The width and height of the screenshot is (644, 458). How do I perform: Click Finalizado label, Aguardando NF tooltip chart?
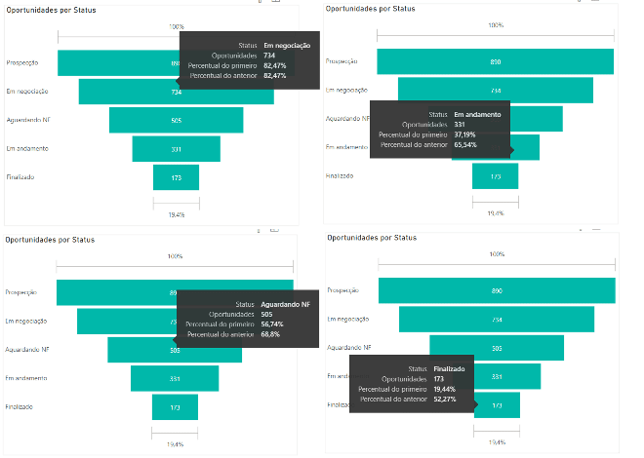click(x=19, y=407)
